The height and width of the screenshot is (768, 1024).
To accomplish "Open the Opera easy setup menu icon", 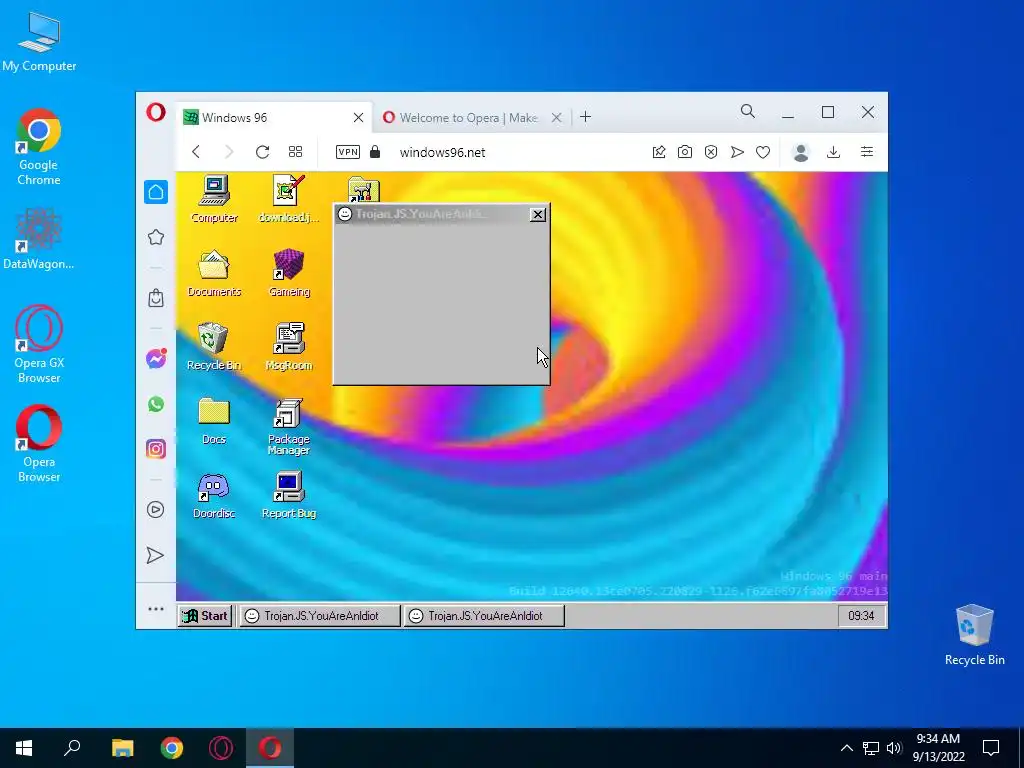I will tap(867, 152).
